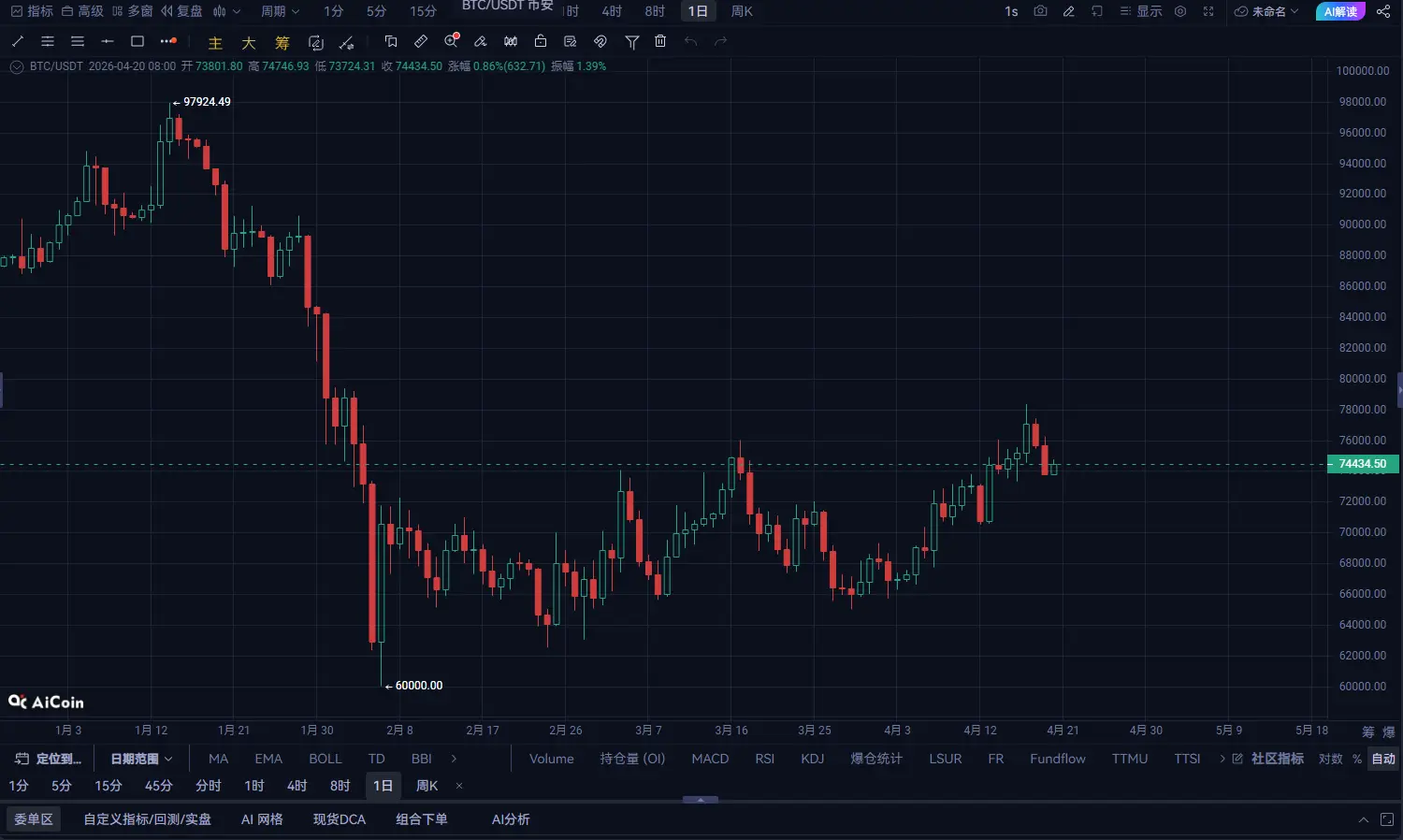The image size is (1403, 840).
Task: Click the yellow 筹 chip icon in toolbar
Action: (x=282, y=42)
